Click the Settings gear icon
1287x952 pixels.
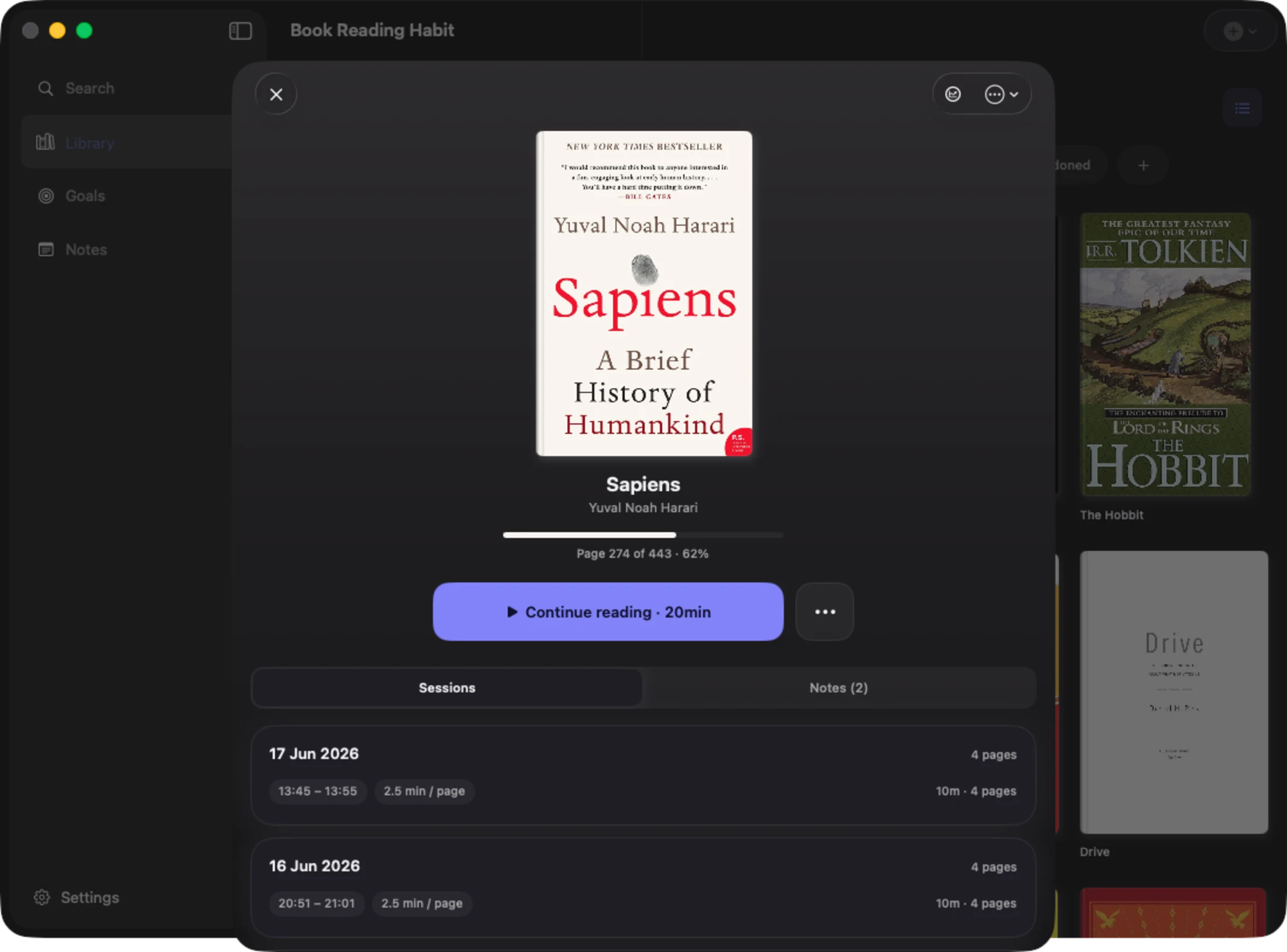pyautogui.click(x=42, y=898)
